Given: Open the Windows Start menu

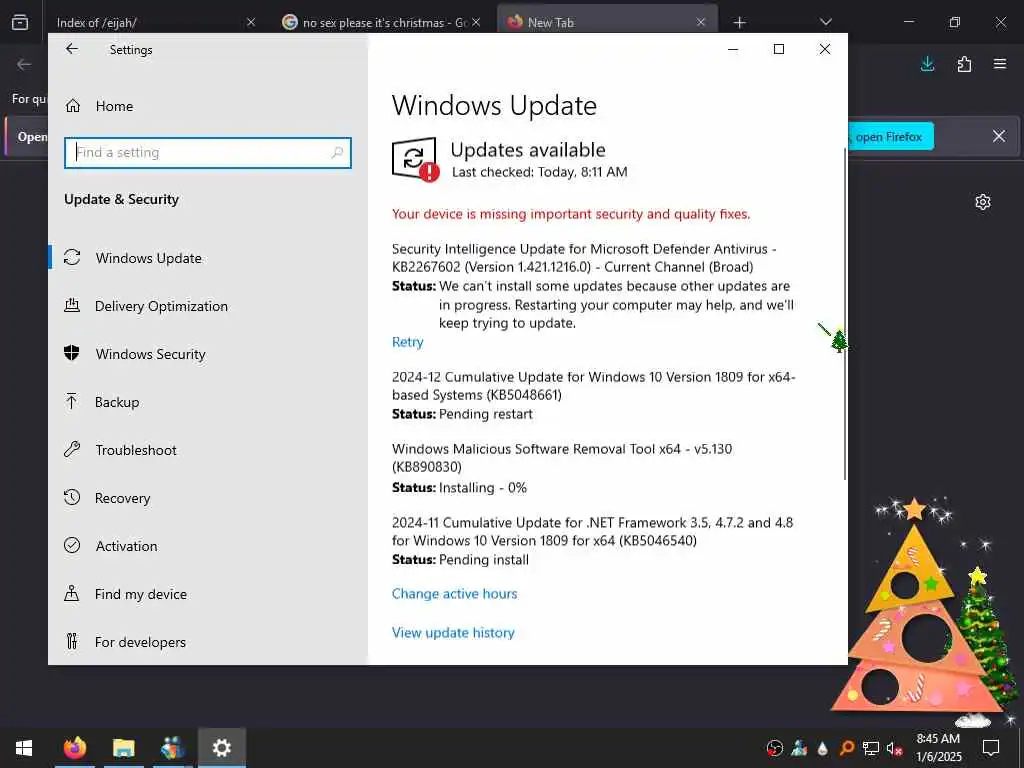Looking at the screenshot, I should [24, 748].
